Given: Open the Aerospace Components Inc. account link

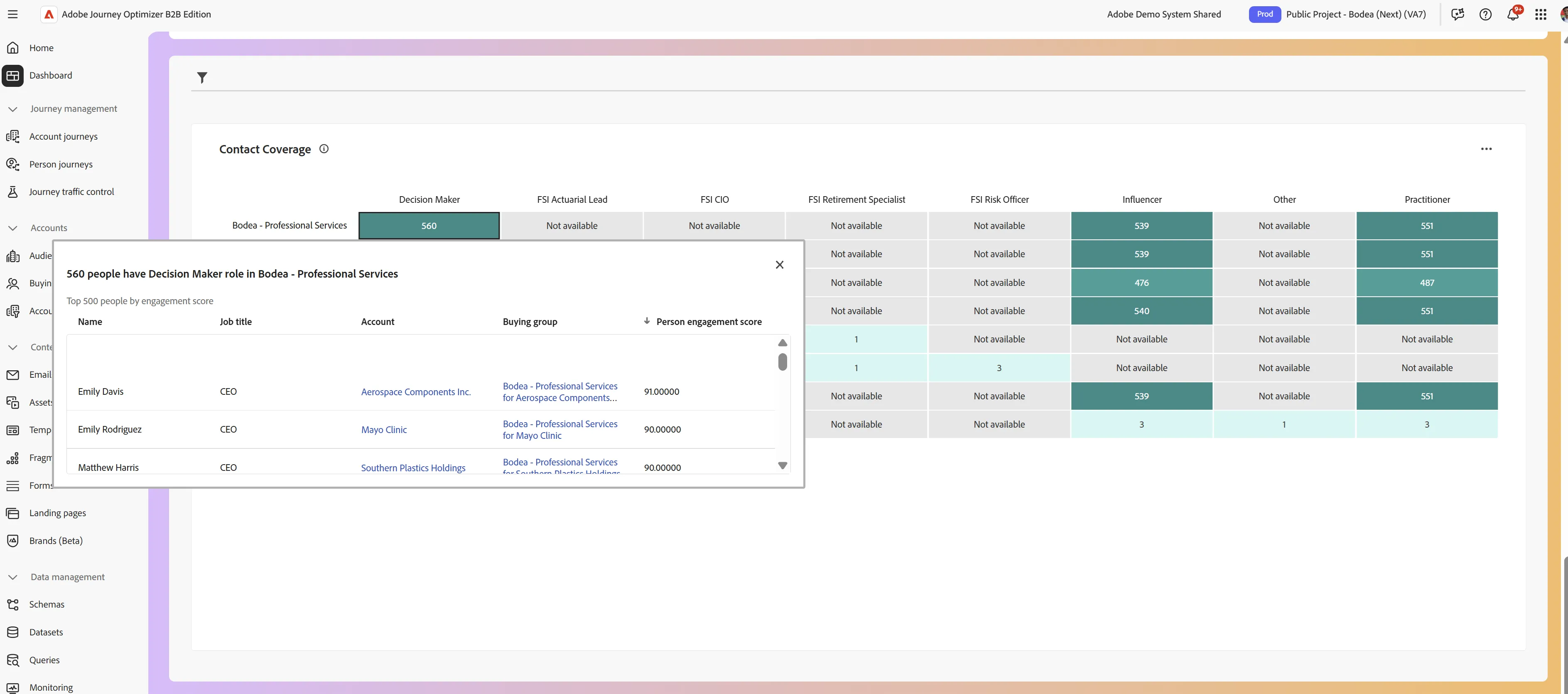Looking at the screenshot, I should [x=416, y=392].
